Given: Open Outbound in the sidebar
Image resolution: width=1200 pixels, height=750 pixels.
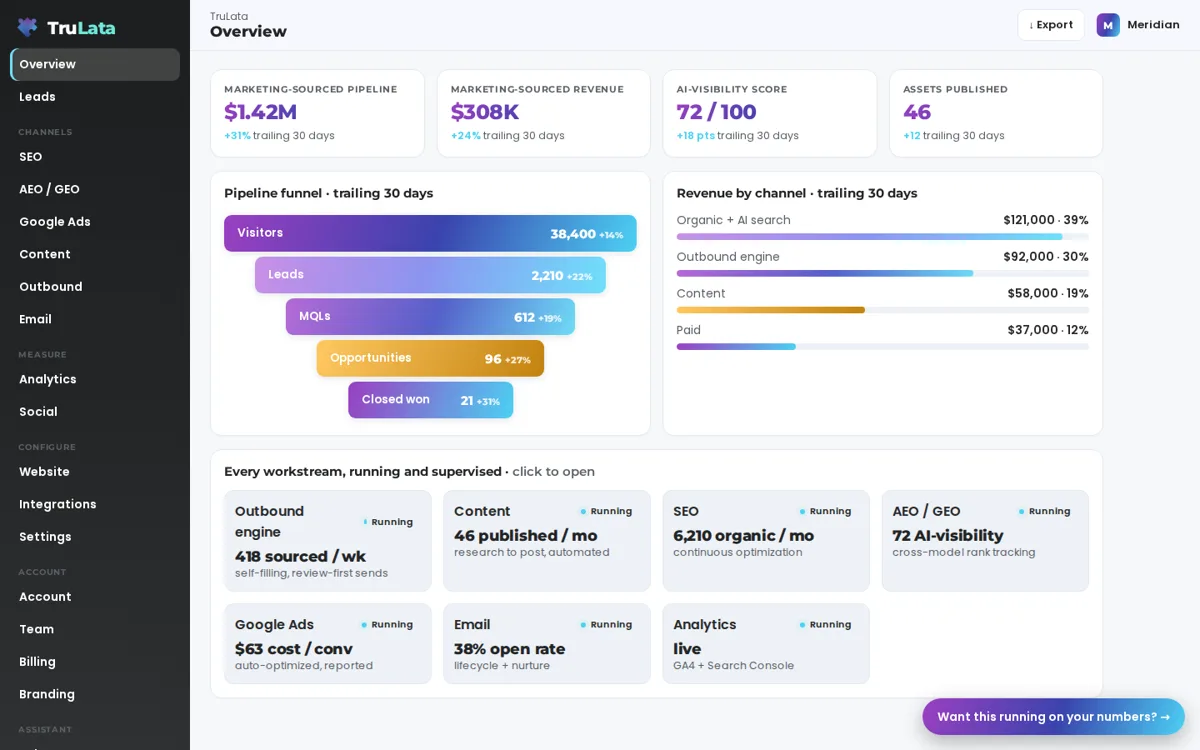Looking at the screenshot, I should (x=95, y=287).
